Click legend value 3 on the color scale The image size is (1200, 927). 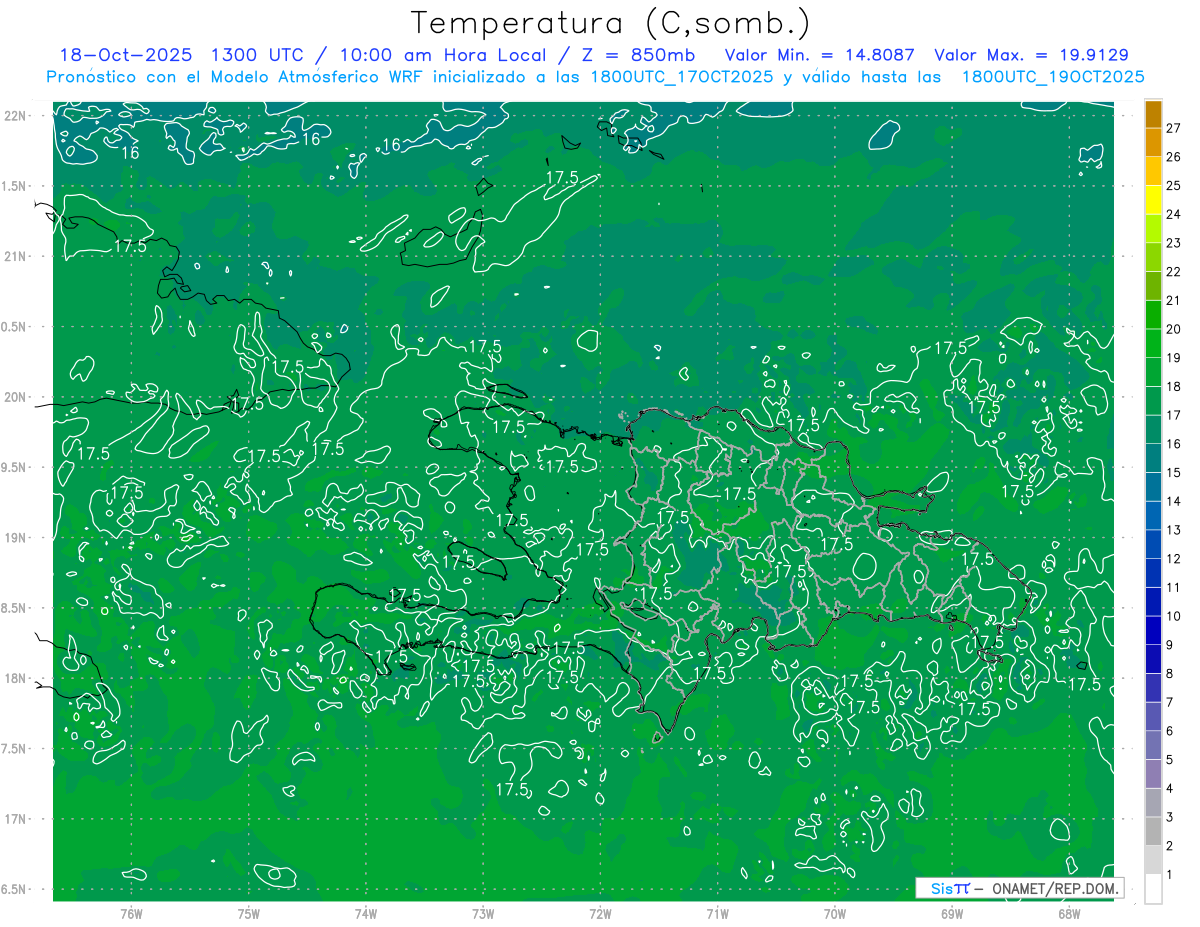coord(1170,817)
